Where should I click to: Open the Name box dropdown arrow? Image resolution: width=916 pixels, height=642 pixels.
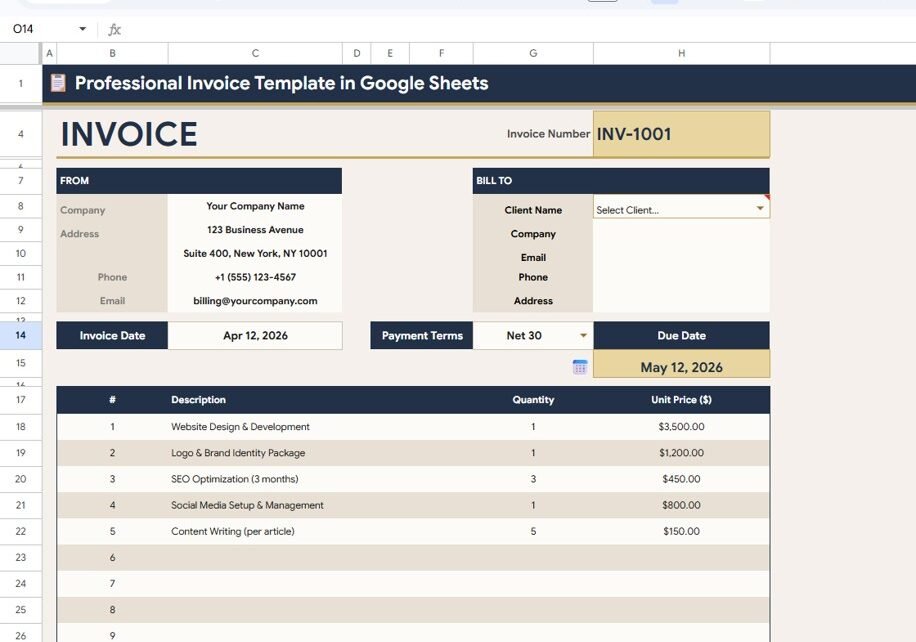[x=82, y=30]
